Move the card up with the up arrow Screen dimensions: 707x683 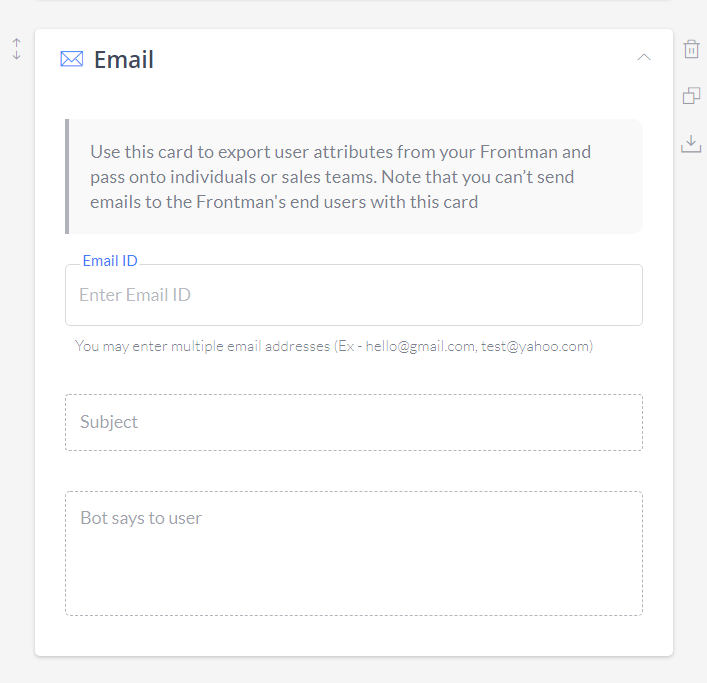pyautogui.click(x=16, y=43)
